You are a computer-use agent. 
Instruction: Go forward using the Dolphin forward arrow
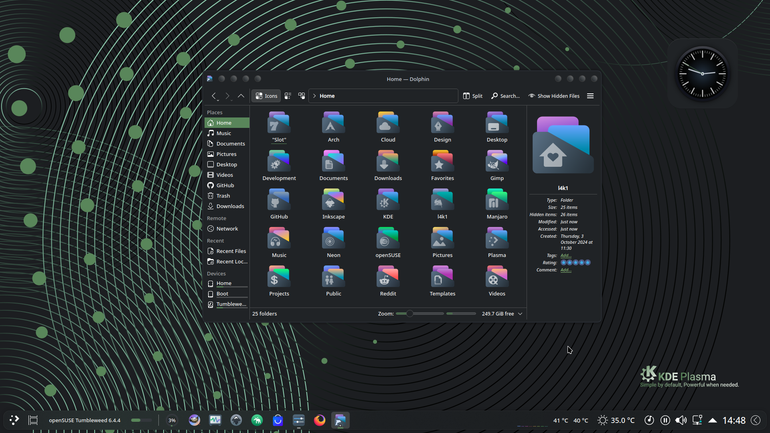(227, 96)
